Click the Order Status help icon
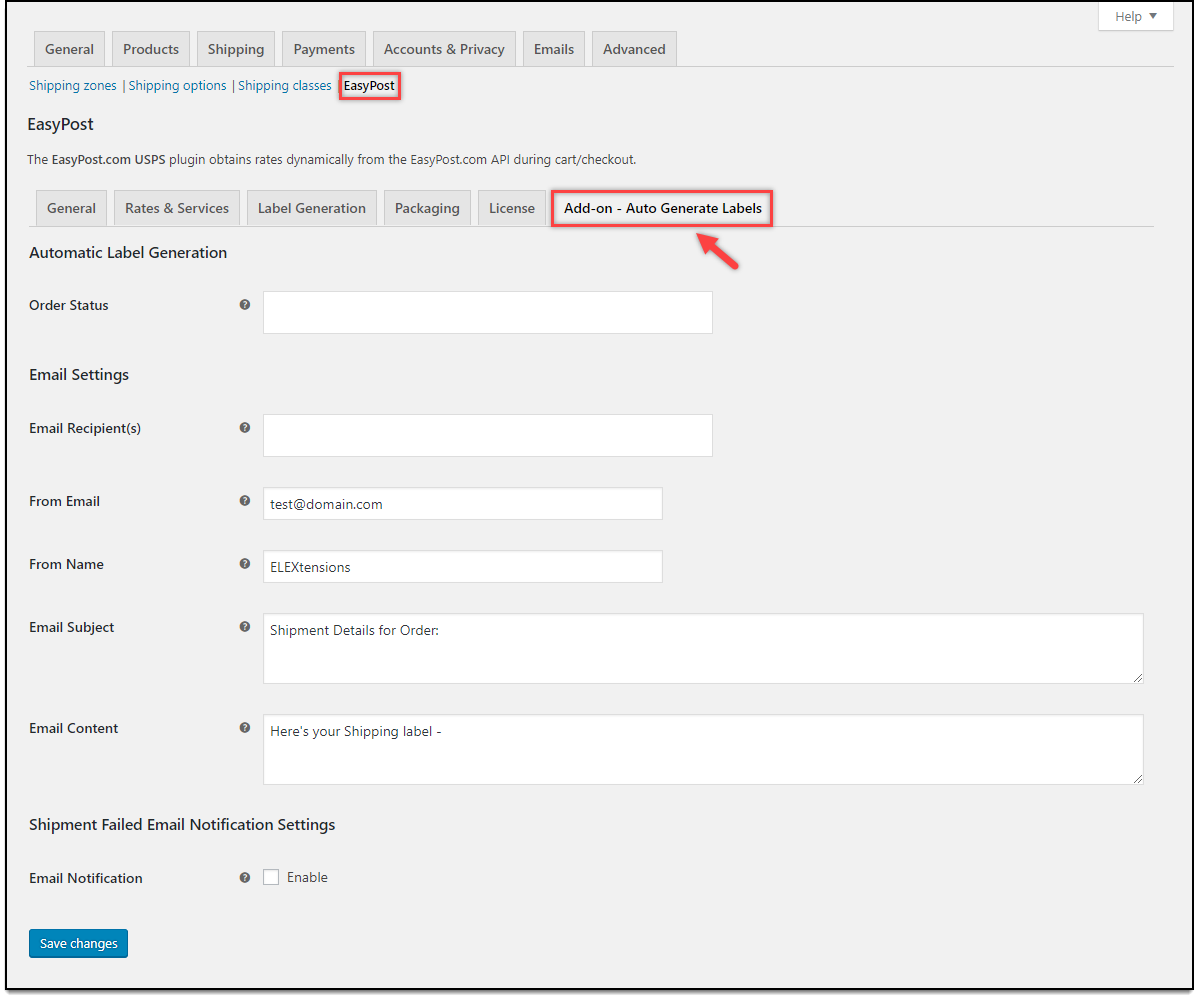This screenshot has height=1000, width=1199. (245, 305)
